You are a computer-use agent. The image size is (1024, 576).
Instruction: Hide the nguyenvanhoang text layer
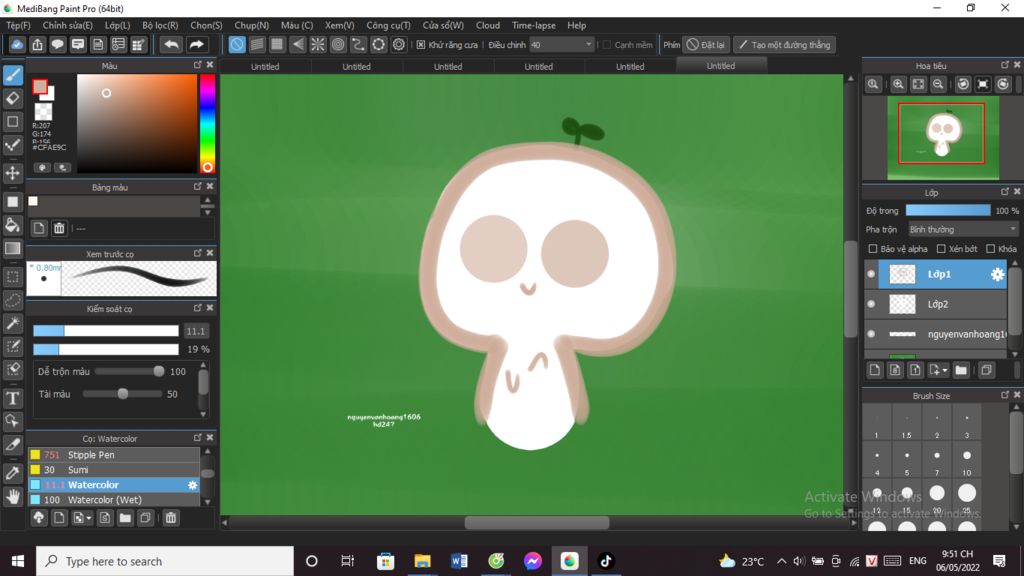point(871,334)
